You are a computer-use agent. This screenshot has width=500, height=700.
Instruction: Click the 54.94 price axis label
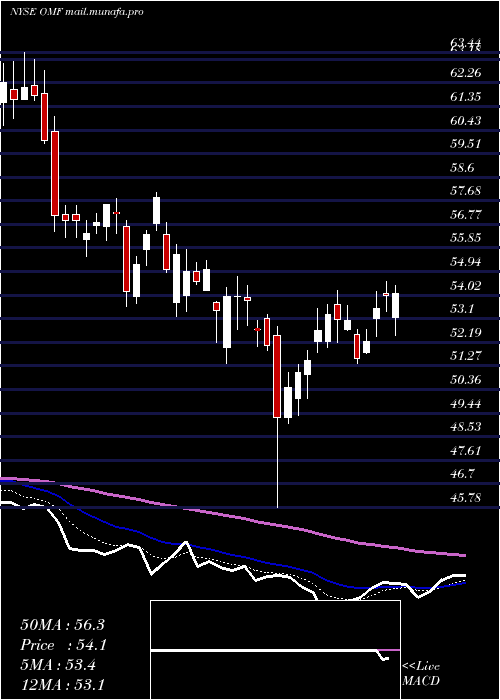(x=466, y=262)
